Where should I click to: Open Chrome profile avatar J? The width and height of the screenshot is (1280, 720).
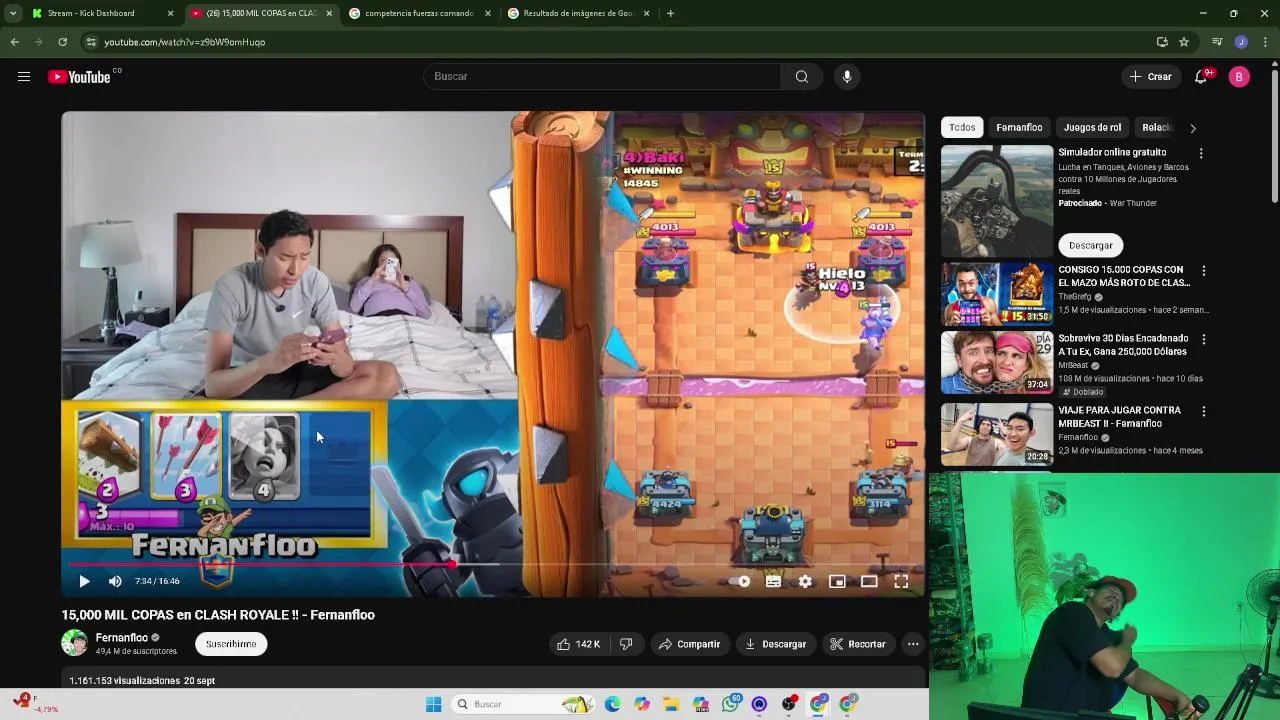point(1241,42)
